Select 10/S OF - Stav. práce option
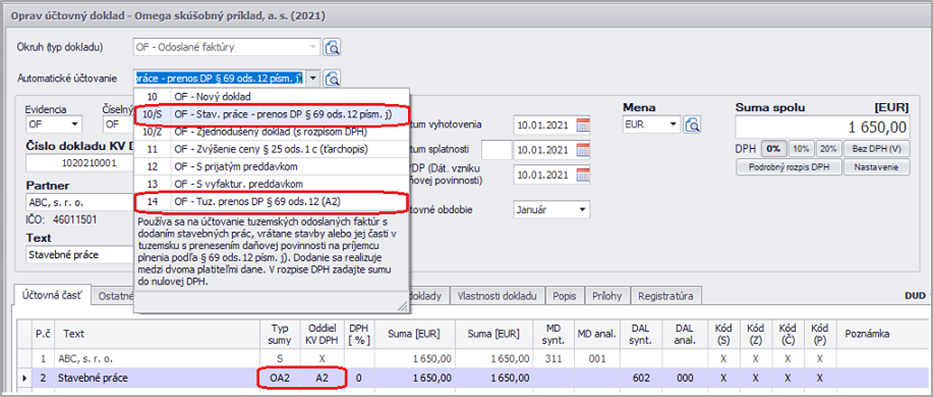Image resolution: width=933 pixels, height=397 pixels. 271,114
